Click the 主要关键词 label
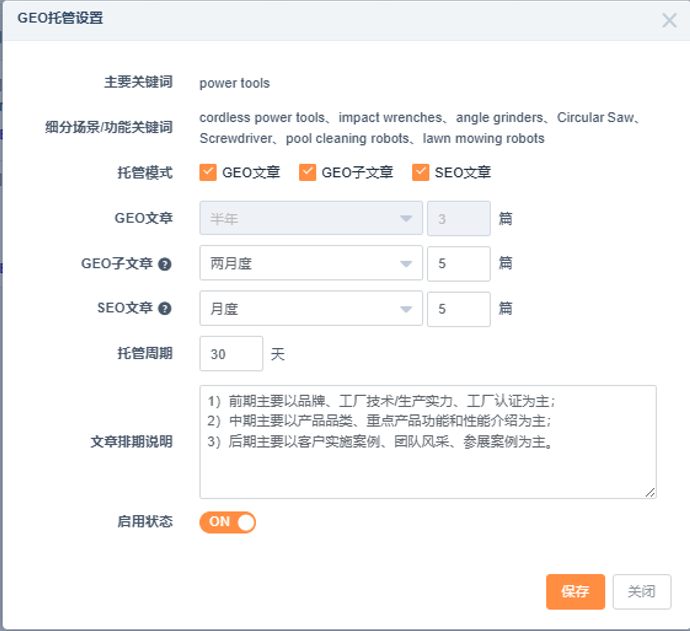 point(138,82)
